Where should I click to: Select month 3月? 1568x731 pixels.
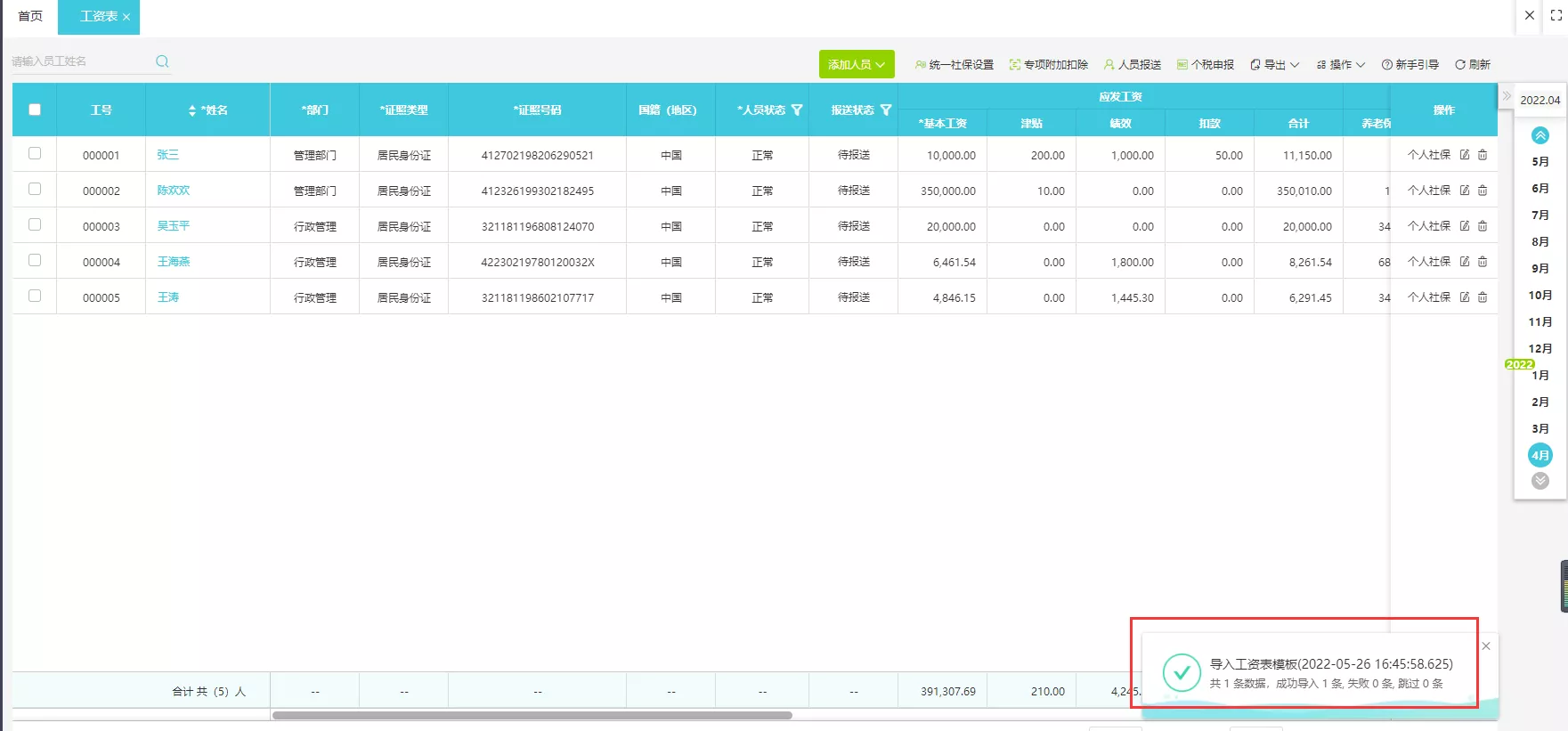1540,429
